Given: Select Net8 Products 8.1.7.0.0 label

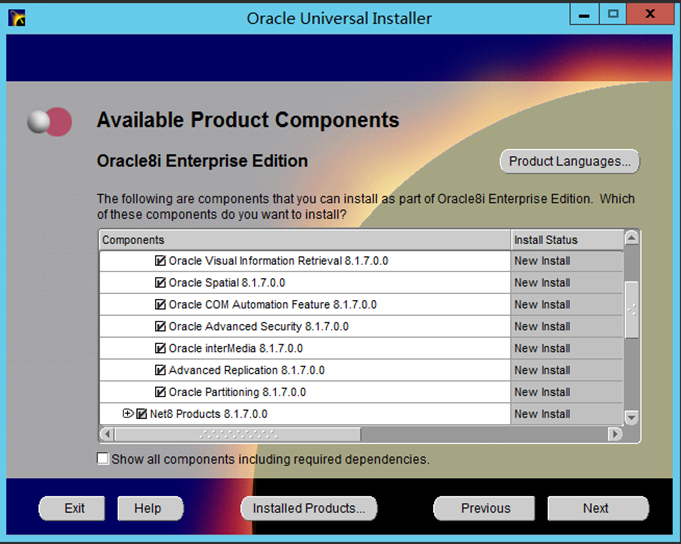Looking at the screenshot, I should tap(208, 414).
